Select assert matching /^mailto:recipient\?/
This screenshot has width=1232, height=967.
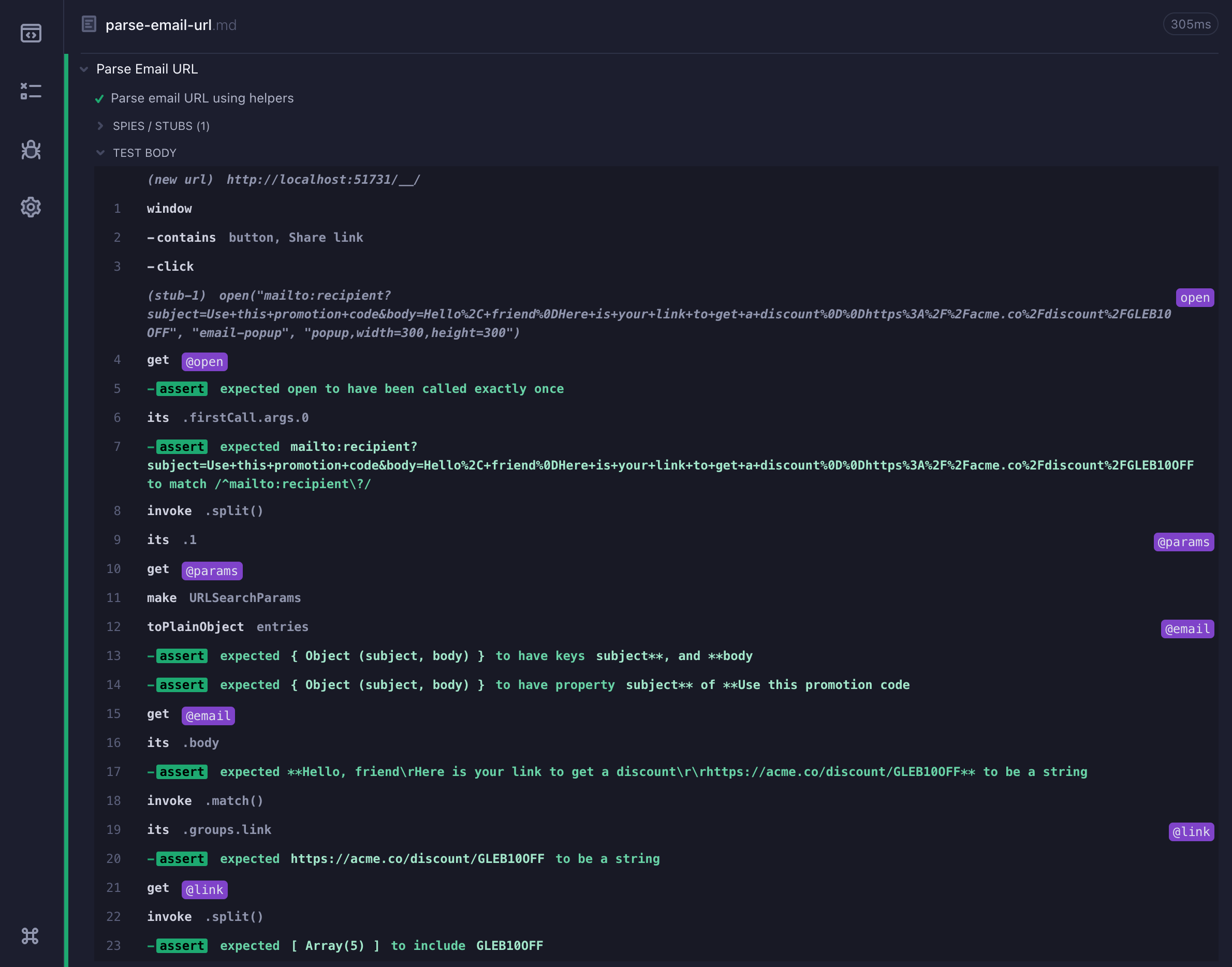pos(656,465)
